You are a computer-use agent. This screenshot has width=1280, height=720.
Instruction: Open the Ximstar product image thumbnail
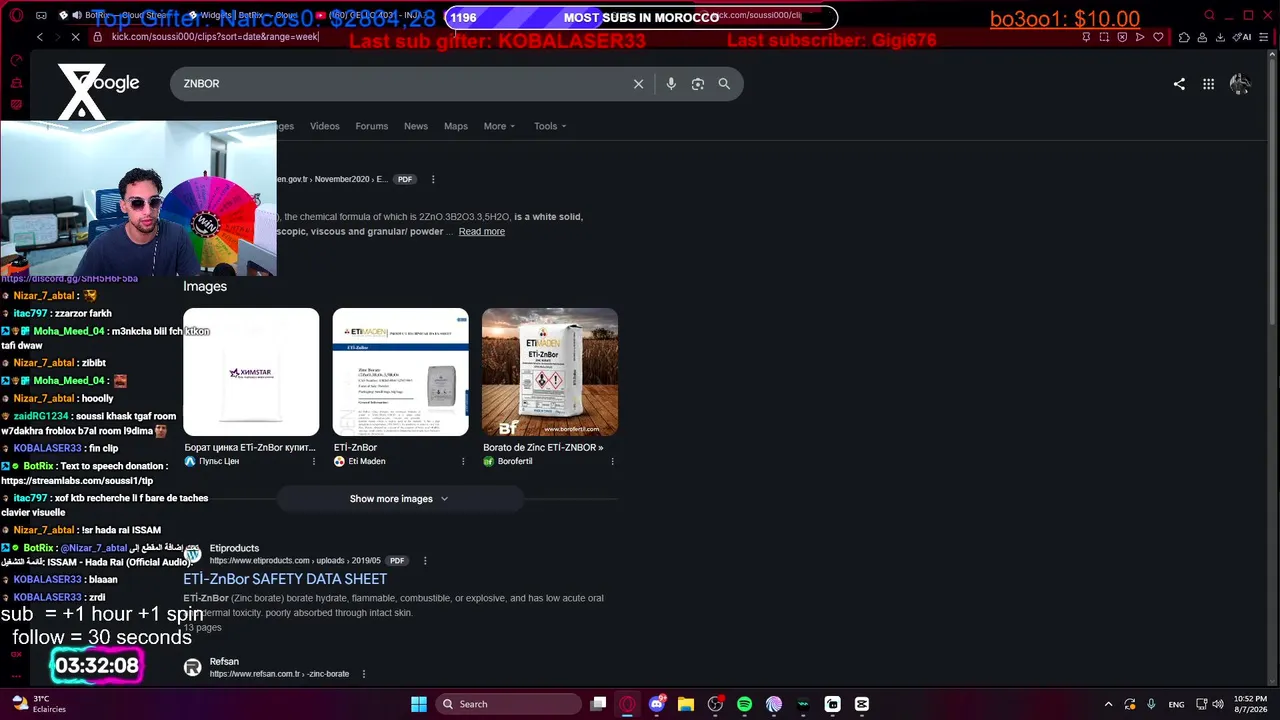[x=251, y=372]
